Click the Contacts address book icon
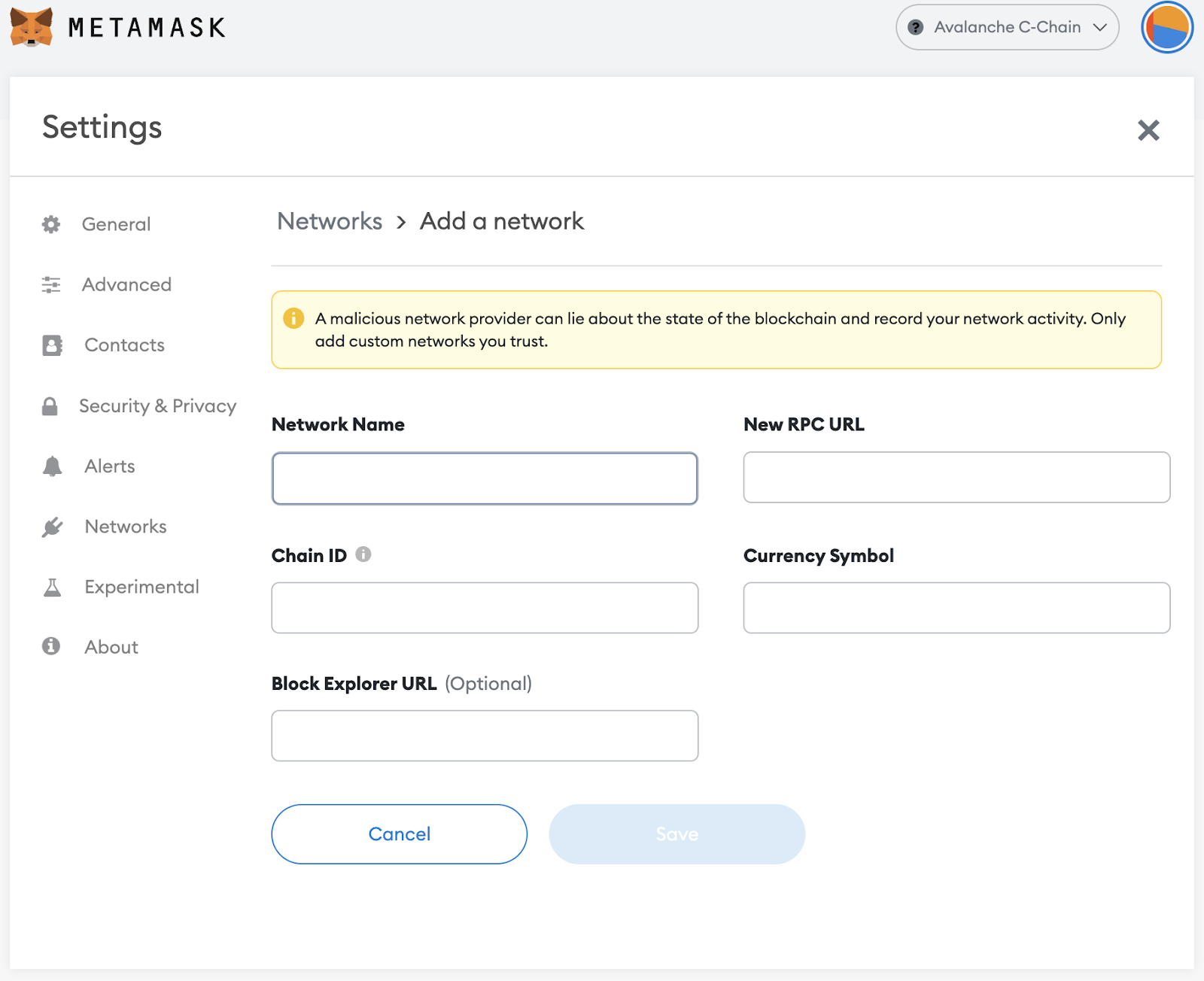The width and height of the screenshot is (1204, 981). [x=52, y=345]
